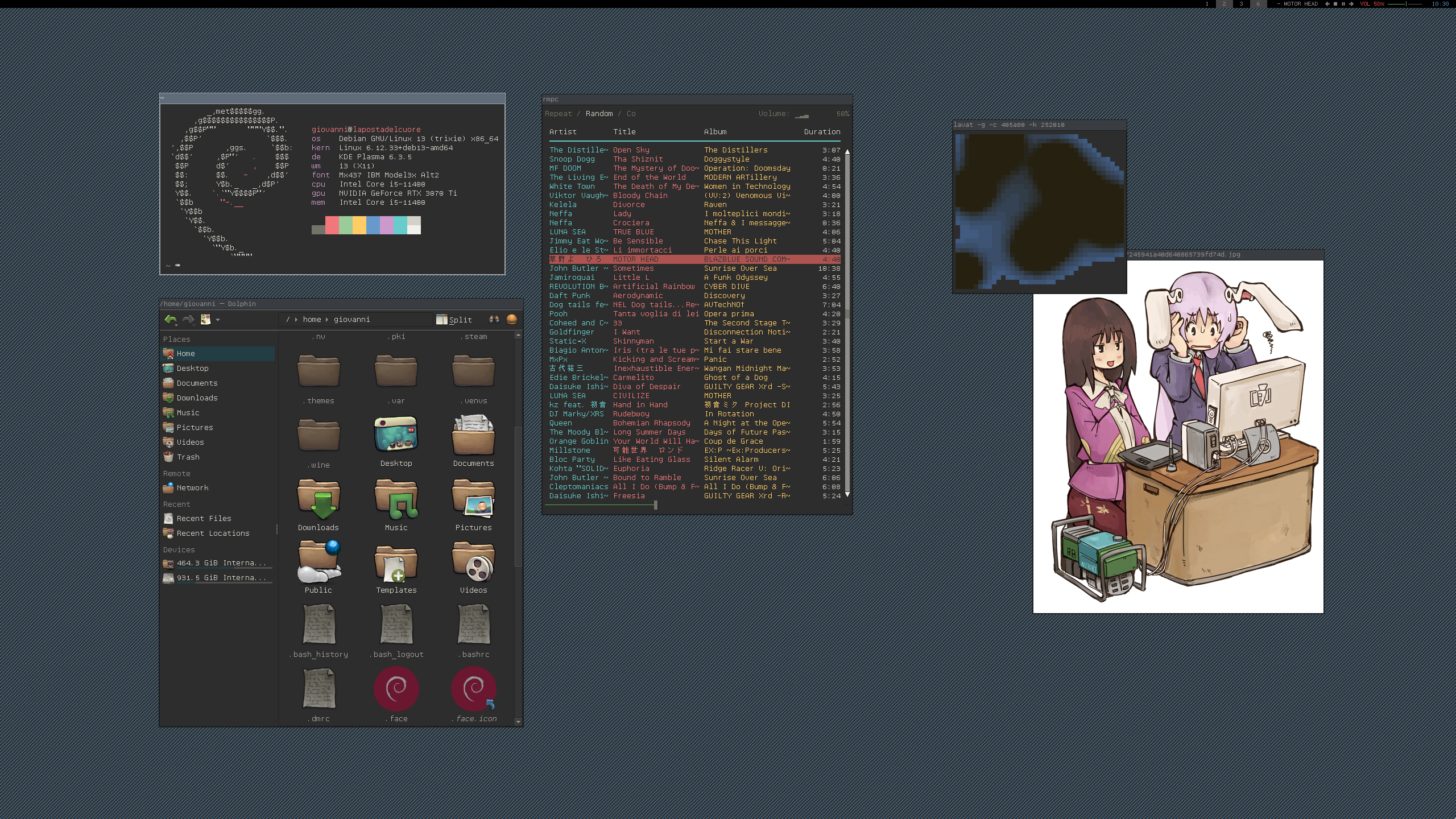This screenshot has width=1456, height=819.
Task: Toggle Random mode in rmpc
Action: [x=599, y=114]
